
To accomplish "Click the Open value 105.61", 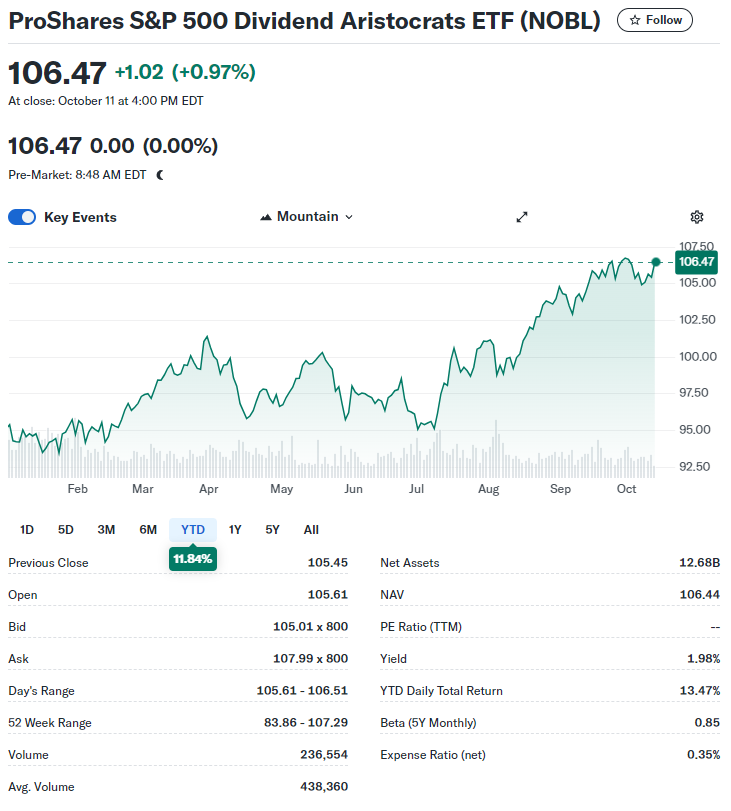I will [327, 595].
